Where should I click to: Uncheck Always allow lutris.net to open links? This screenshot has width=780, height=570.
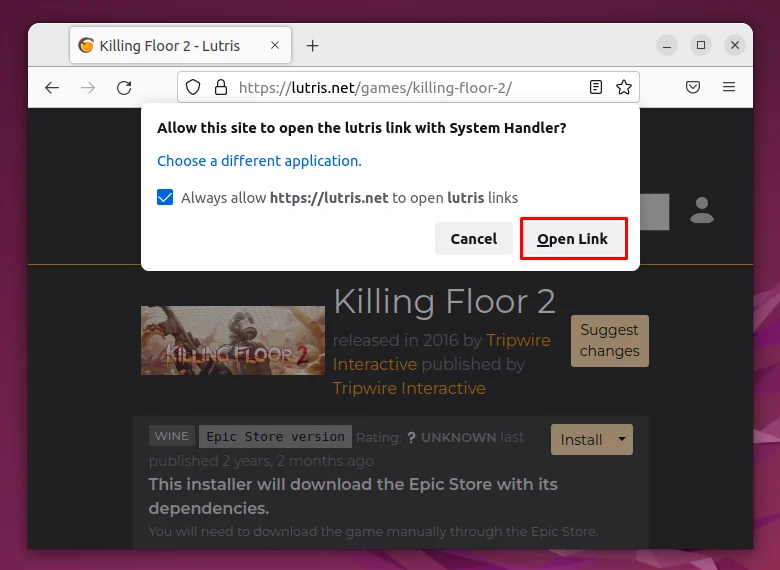pyautogui.click(x=165, y=197)
